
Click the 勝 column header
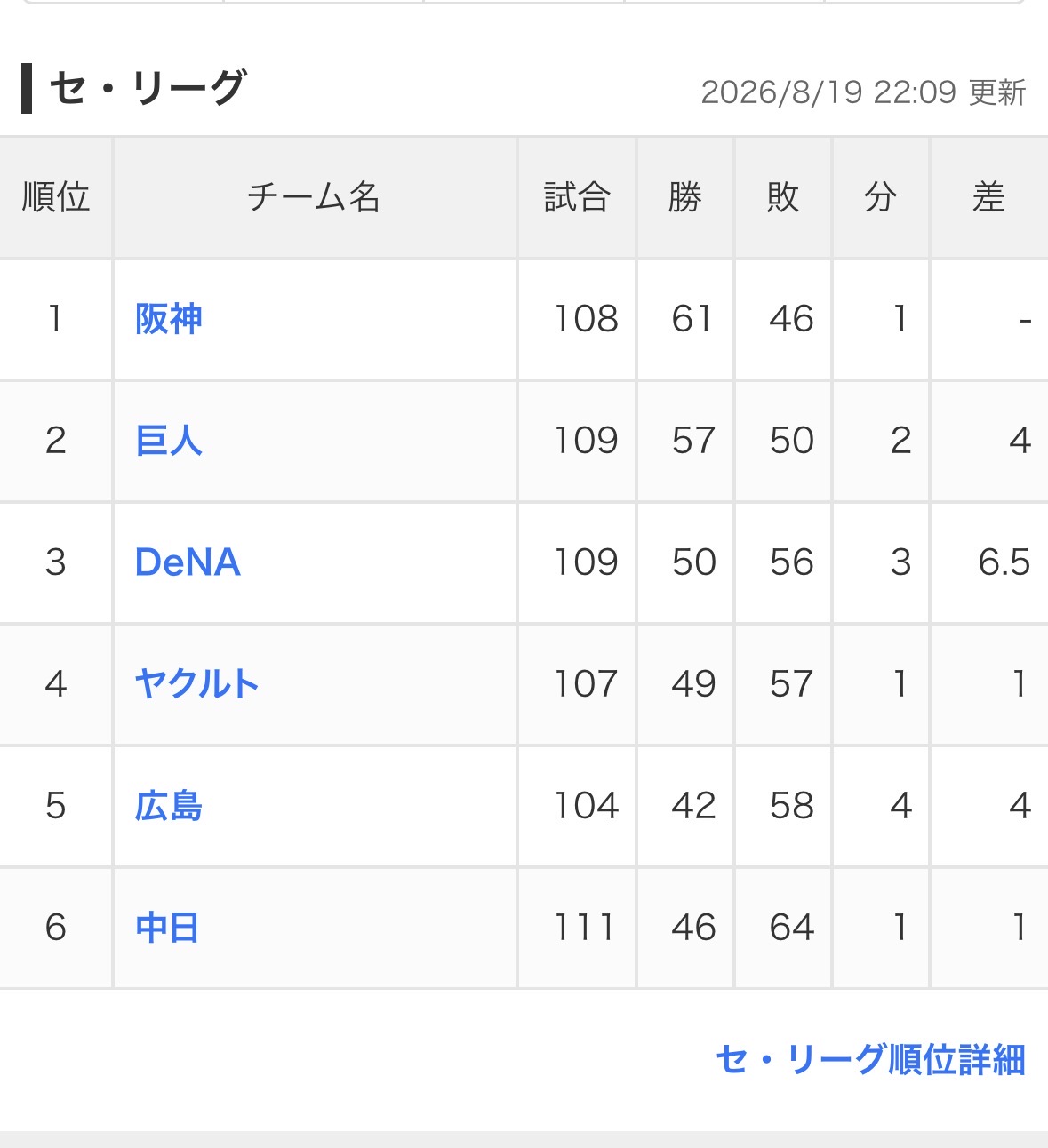(x=685, y=197)
